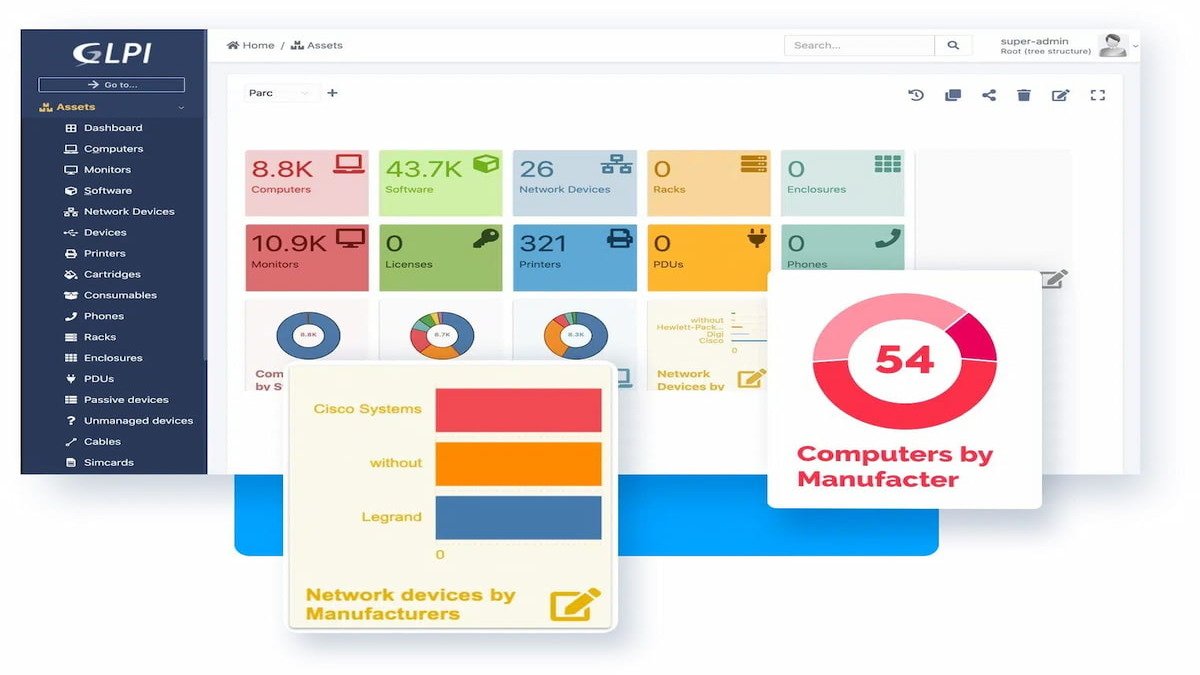
Task: Go to Software in the sidebar
Action: [x=107, y=191]
